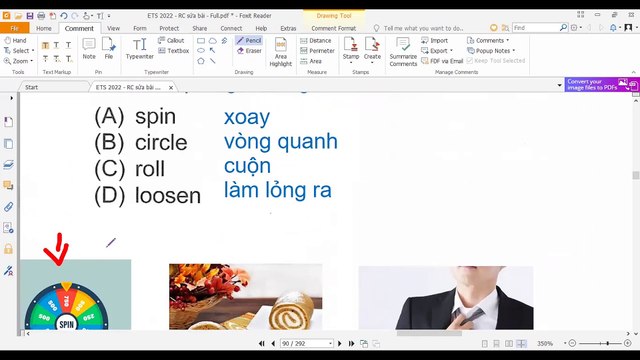The image size is (640, 360).
Task: Switch to facing pages view mode
Action: point(509,344)
